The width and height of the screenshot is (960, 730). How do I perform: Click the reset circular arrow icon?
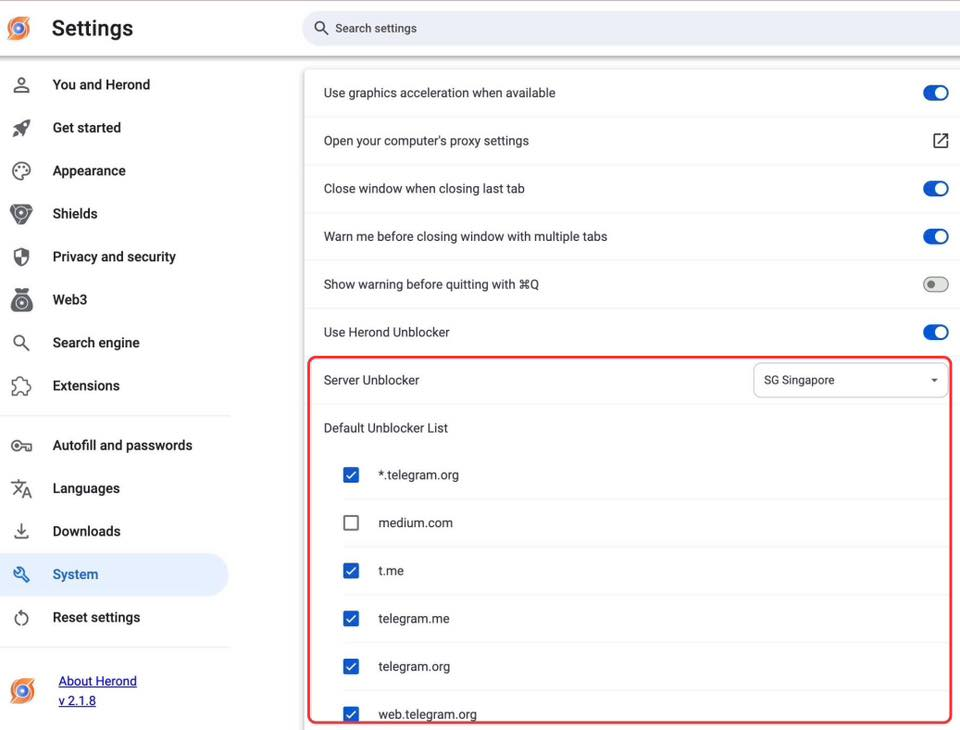click(x=21, y=617)
